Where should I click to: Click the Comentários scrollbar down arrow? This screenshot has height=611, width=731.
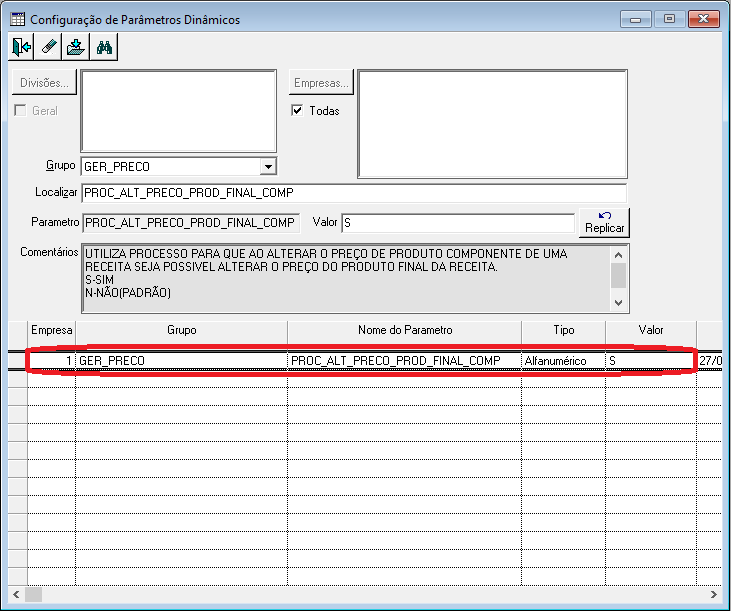619,302
